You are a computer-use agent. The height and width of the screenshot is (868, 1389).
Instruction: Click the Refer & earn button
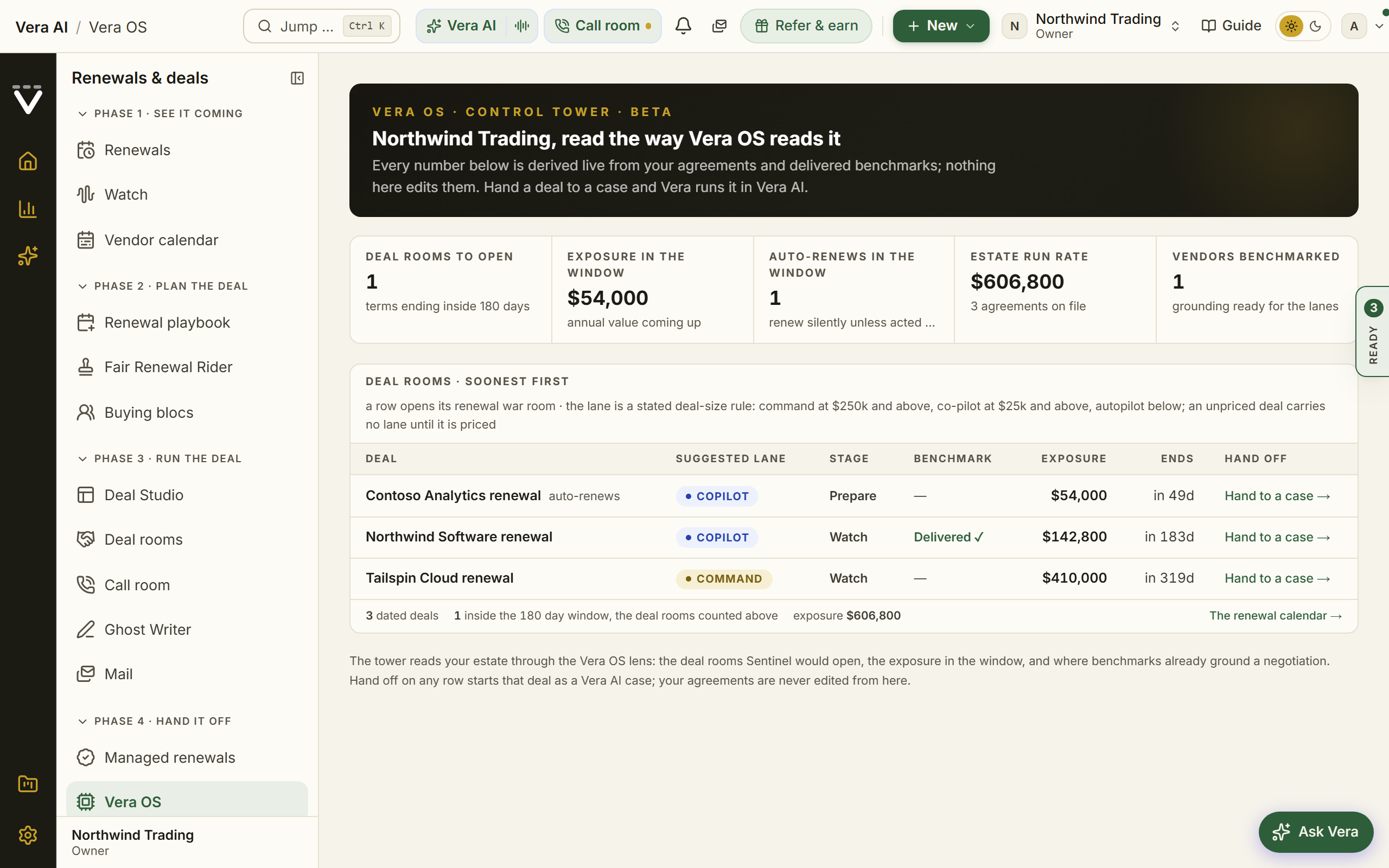tap(806, 26)
